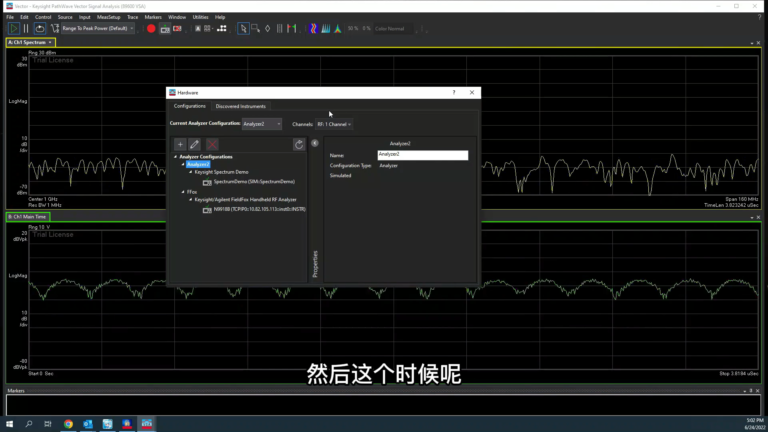Open the Edit menu

(24, 17)
